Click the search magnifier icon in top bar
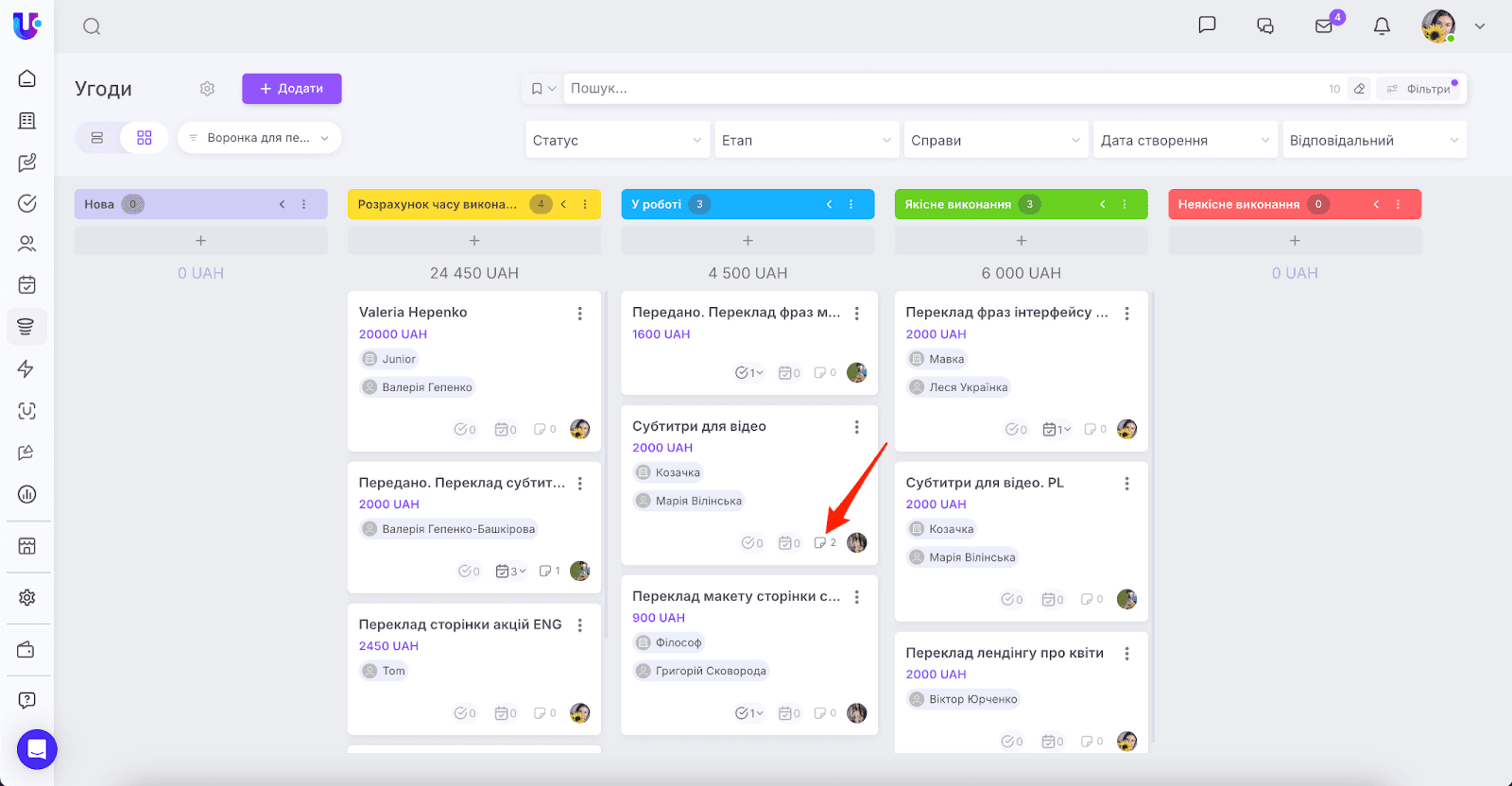The image size is (1512, 786). pyautogui.click(x=92, y=26)
